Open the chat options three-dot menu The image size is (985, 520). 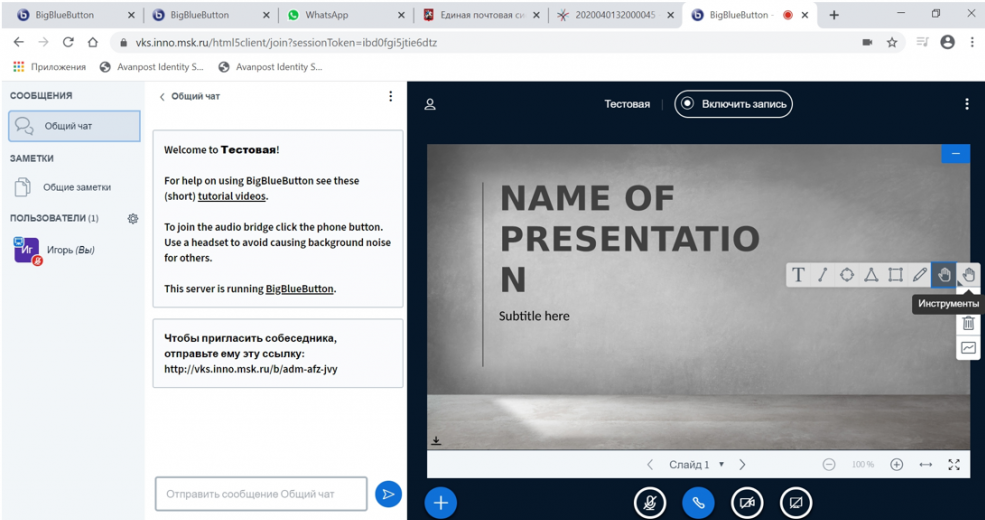(391, 96)
